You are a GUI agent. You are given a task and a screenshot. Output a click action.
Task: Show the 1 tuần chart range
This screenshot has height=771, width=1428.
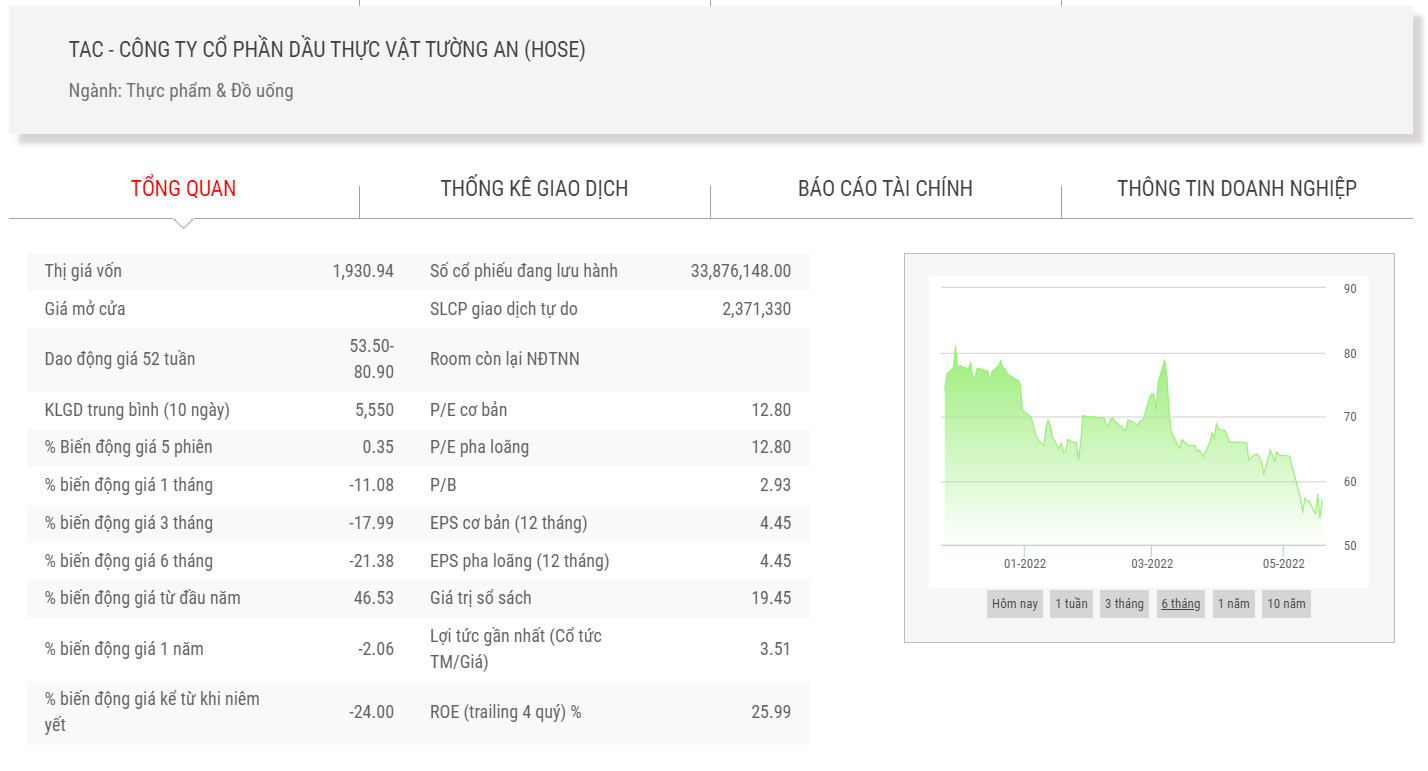coord(1071,604)
